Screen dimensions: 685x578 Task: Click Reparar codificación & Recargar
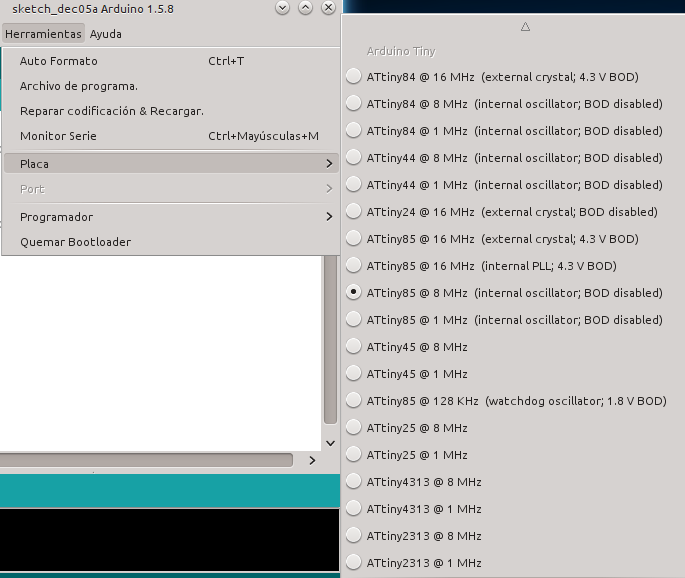170,111
